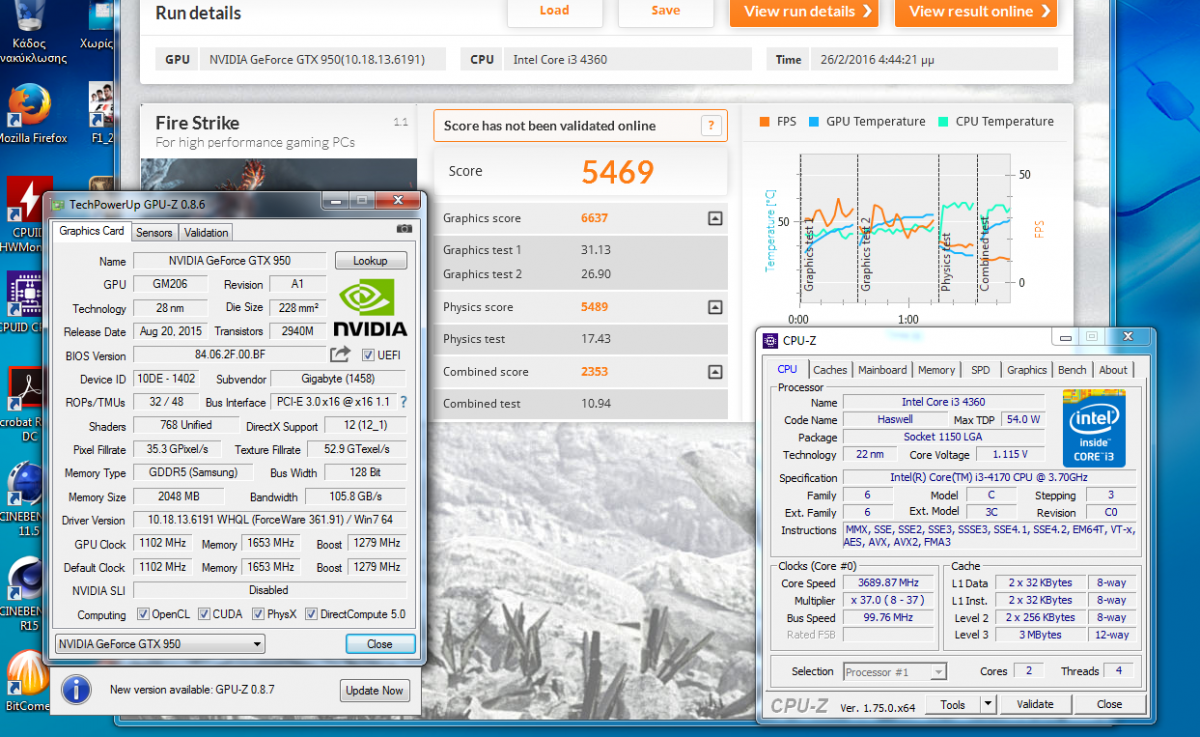Collapse the Combined score section
This screenshot has width=1200, height=737.
coord(715,372)
